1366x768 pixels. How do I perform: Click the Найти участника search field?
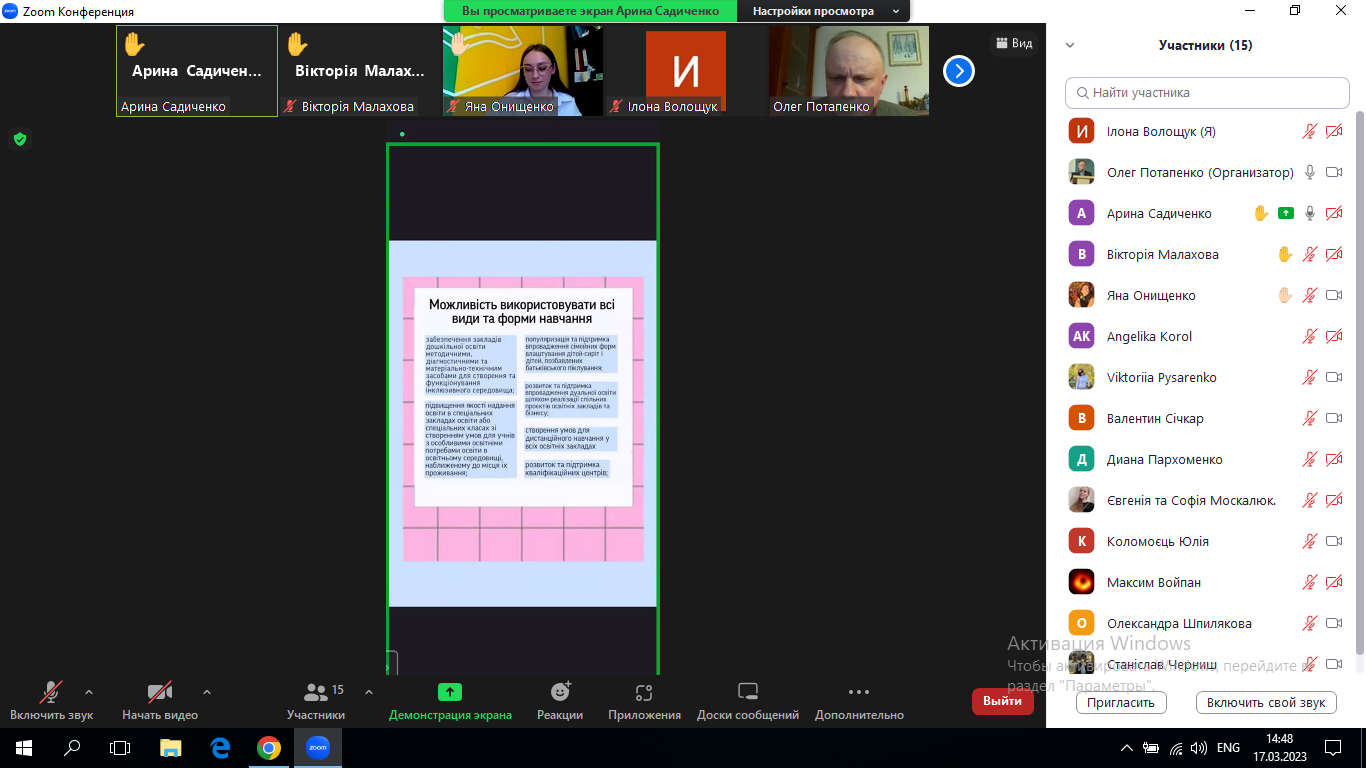tap(1207, 93)
